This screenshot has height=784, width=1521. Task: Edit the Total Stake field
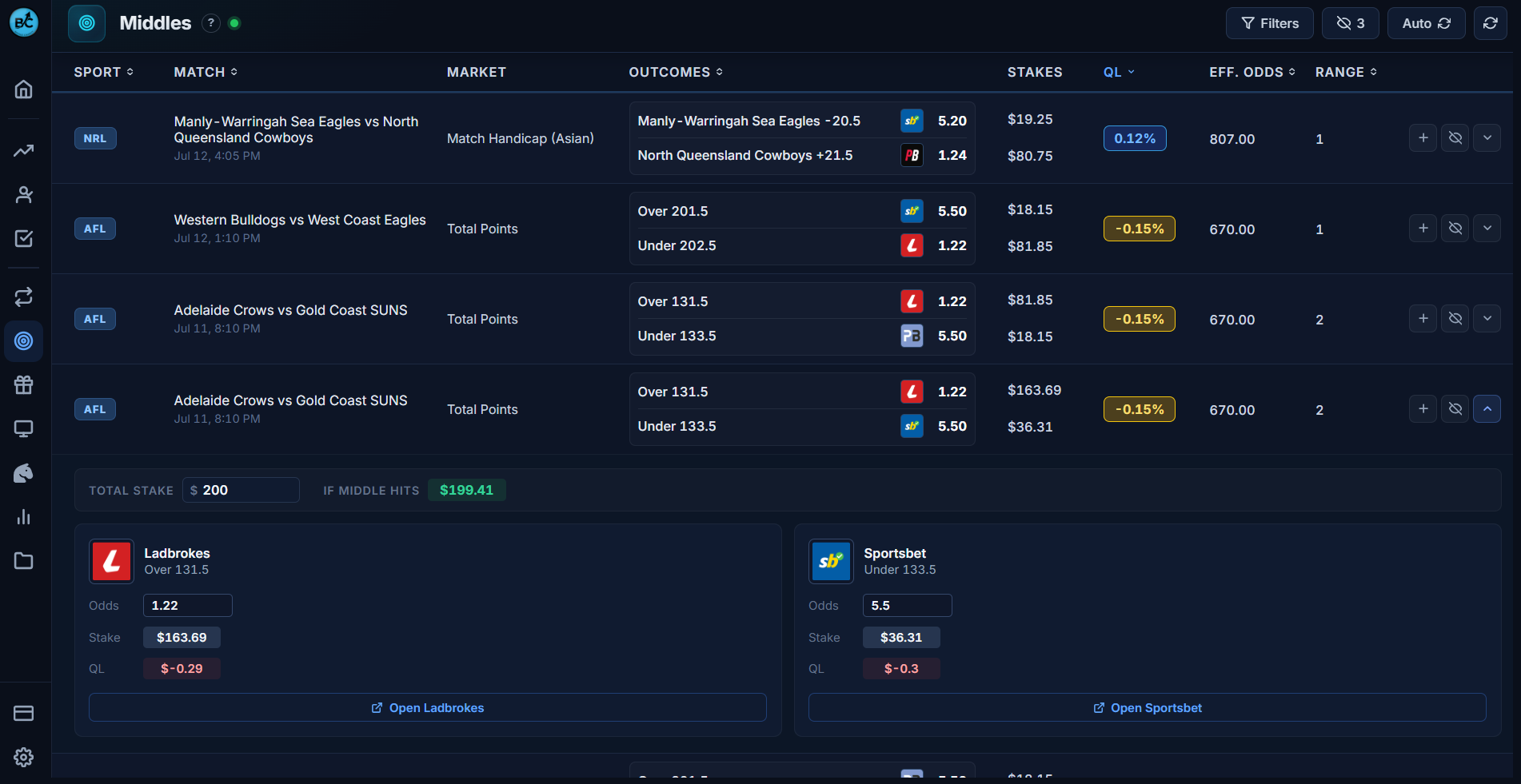(241, 490)
